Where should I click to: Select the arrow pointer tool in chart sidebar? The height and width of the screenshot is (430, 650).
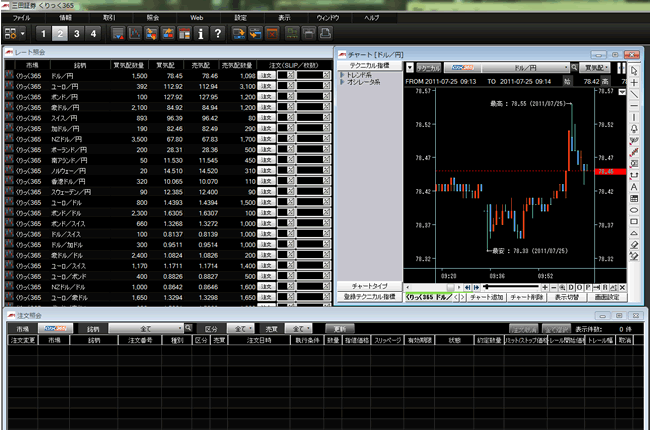click(x=634, y=70)
